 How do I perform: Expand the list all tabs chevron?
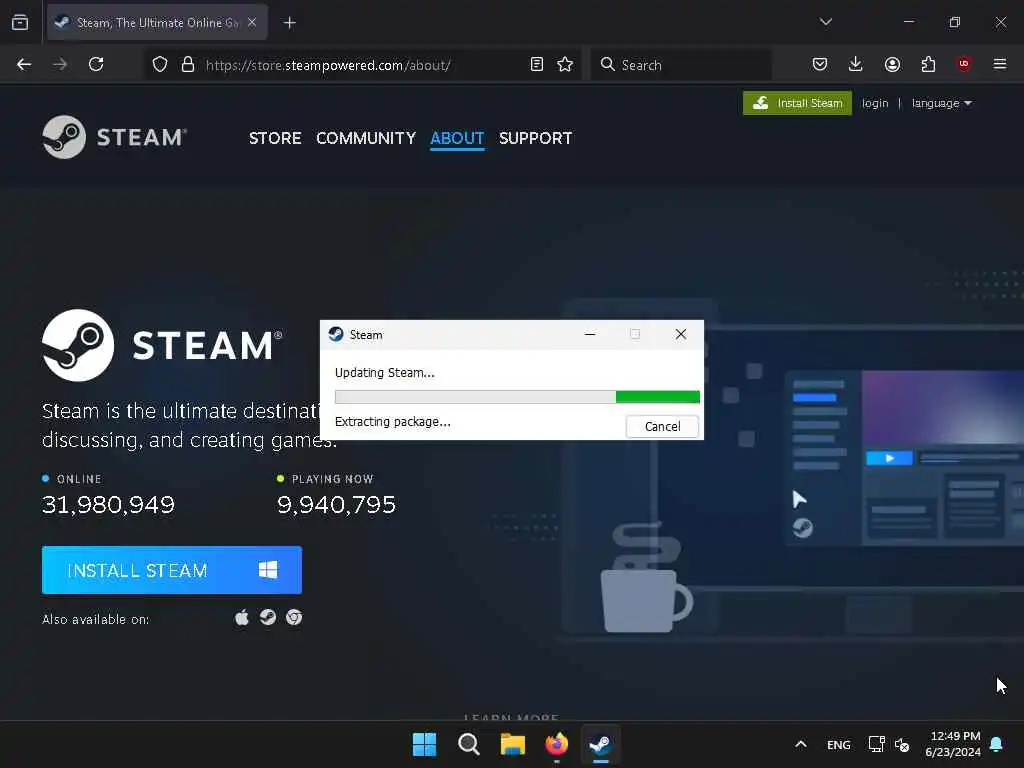point(825,22)
